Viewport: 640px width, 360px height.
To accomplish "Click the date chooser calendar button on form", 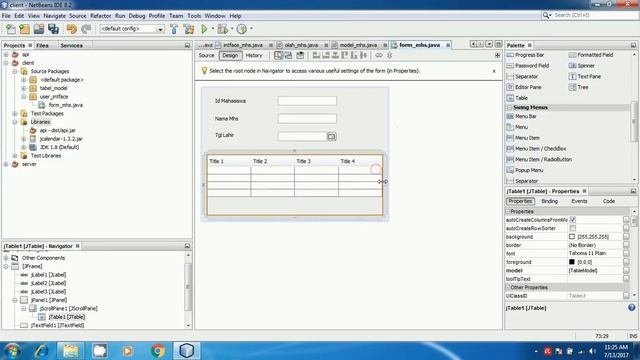I will [x=331, y=136].
